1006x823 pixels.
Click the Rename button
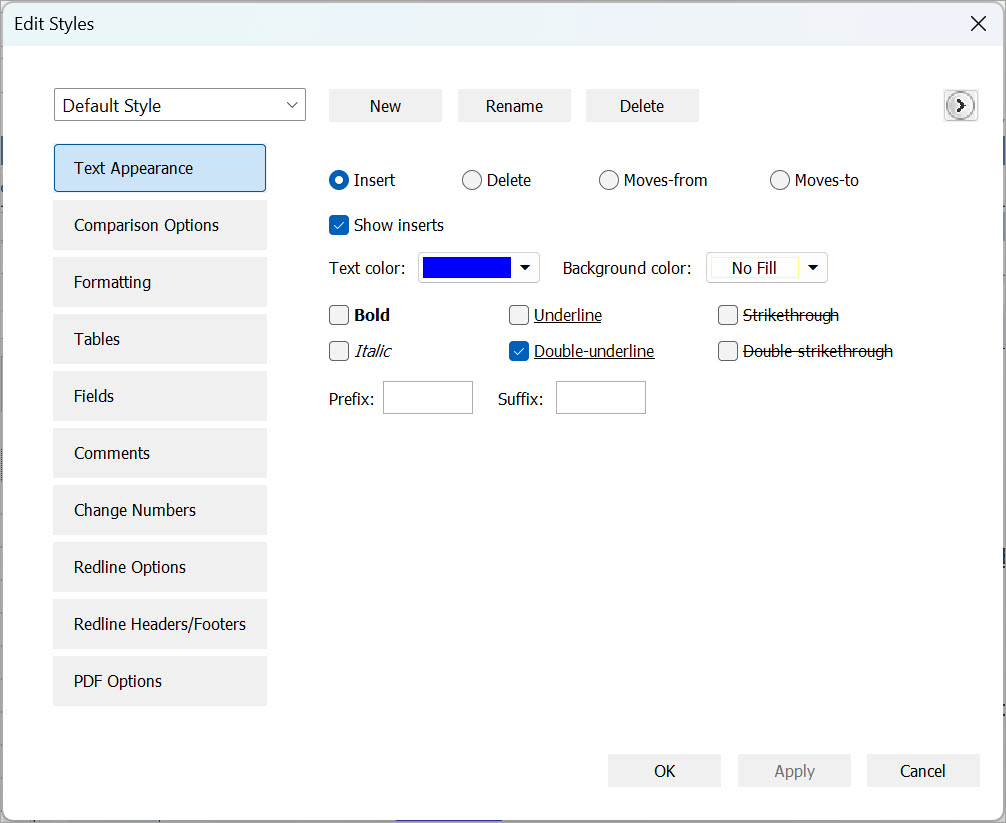click(x=514, y=106)
